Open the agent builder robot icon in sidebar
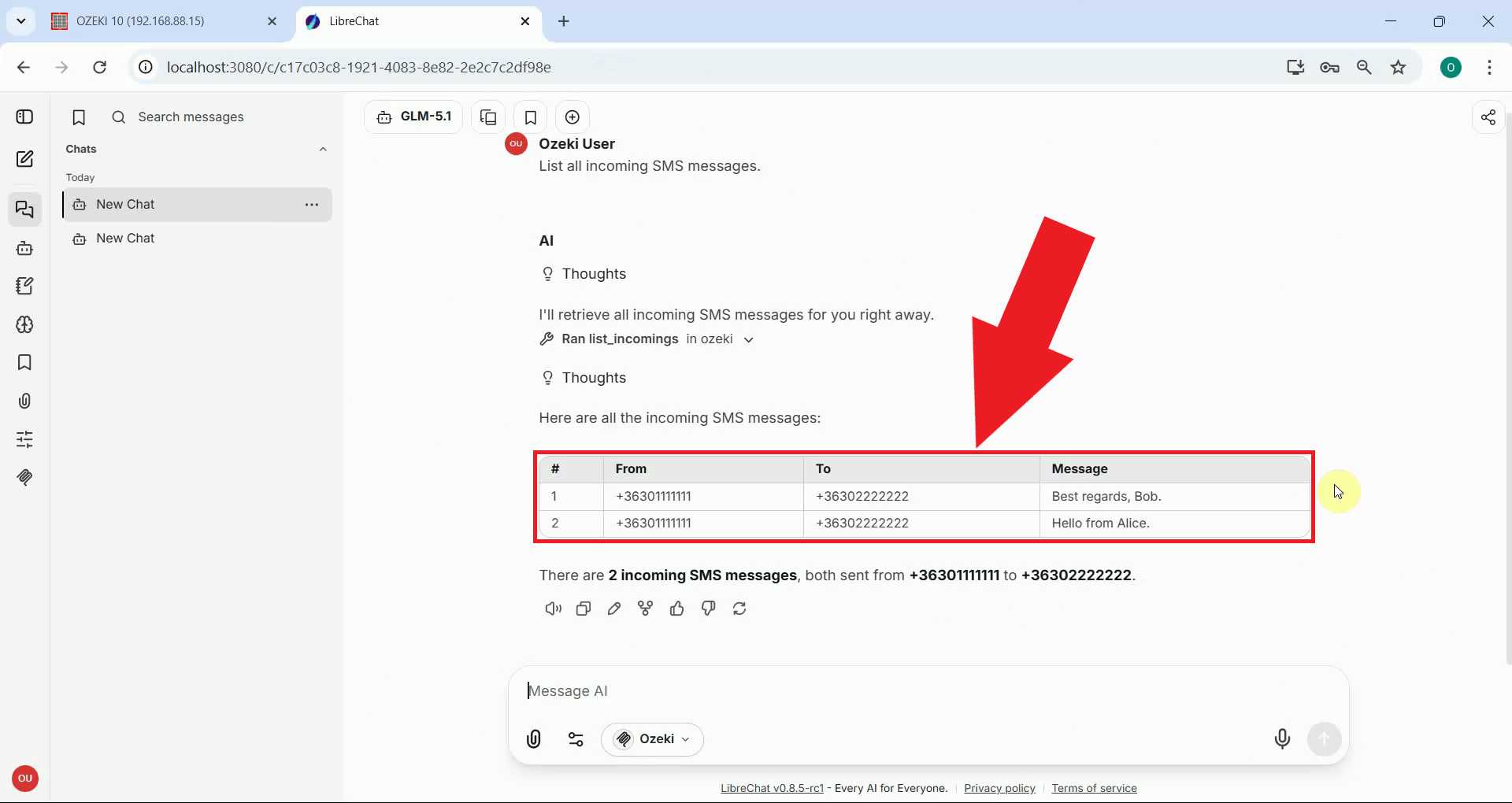 tap(24, 248)
